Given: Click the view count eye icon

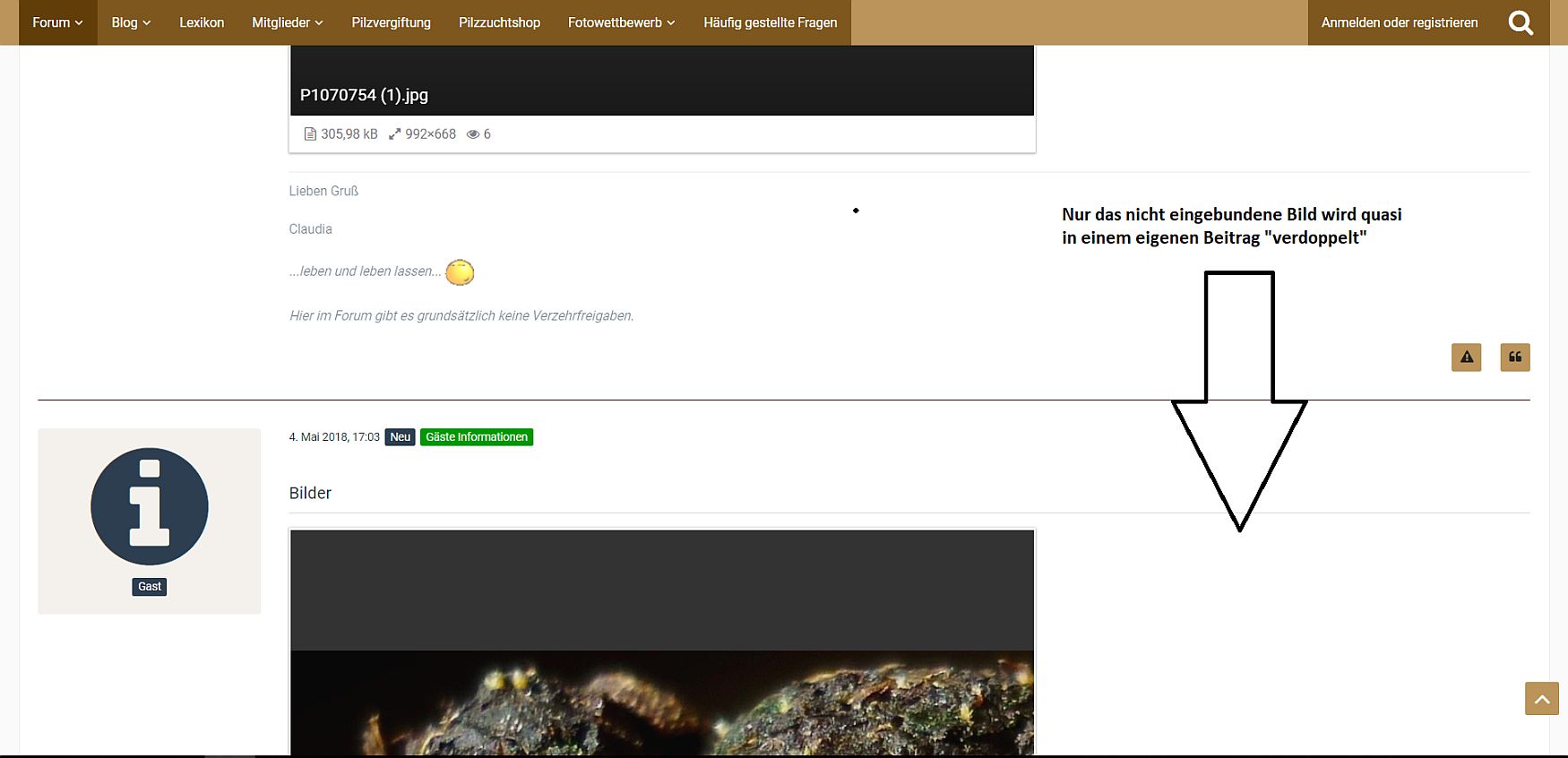Looking at the screenshot, I should (473, 134).
